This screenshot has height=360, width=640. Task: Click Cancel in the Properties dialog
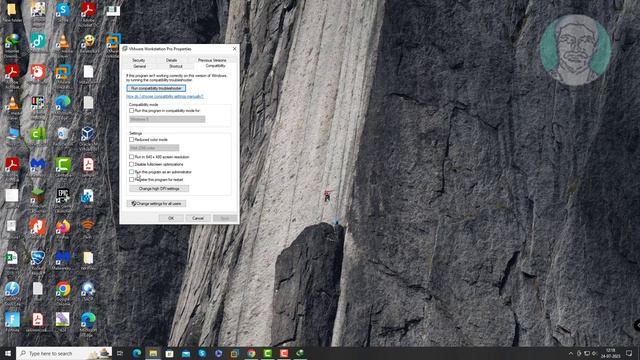click(x=198, y=218)
